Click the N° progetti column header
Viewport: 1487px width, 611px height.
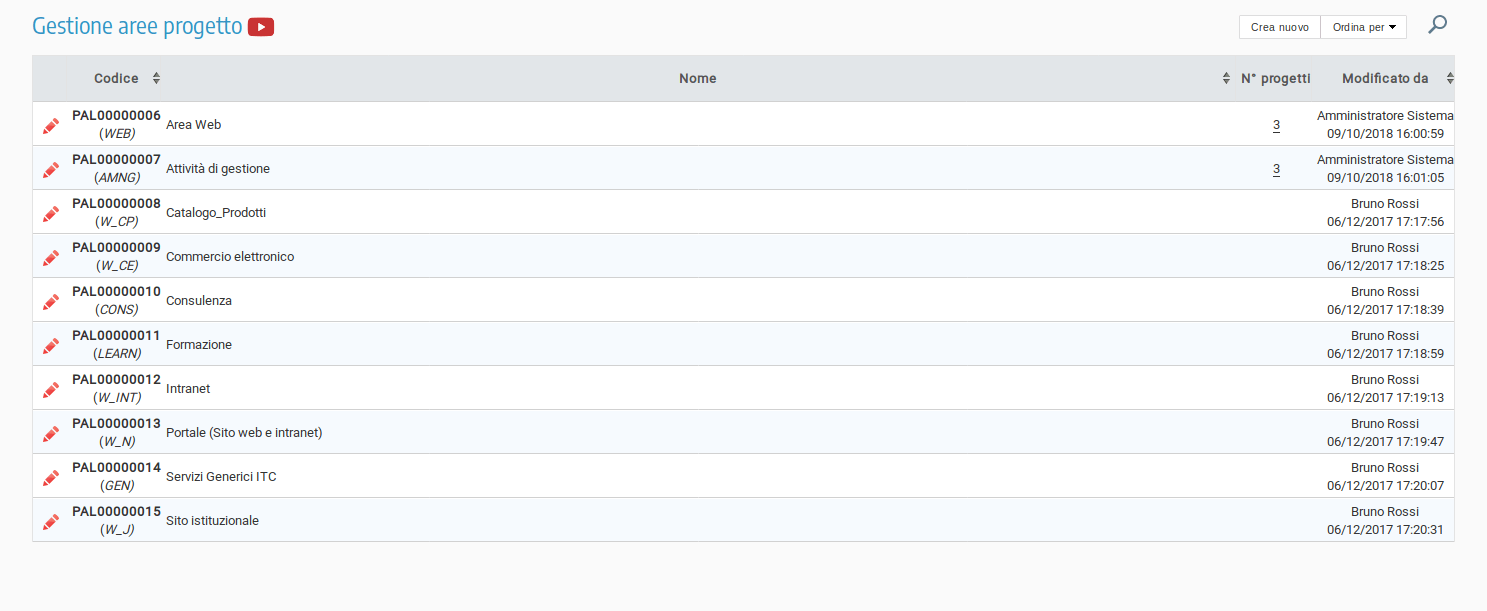click(1275, 78)
